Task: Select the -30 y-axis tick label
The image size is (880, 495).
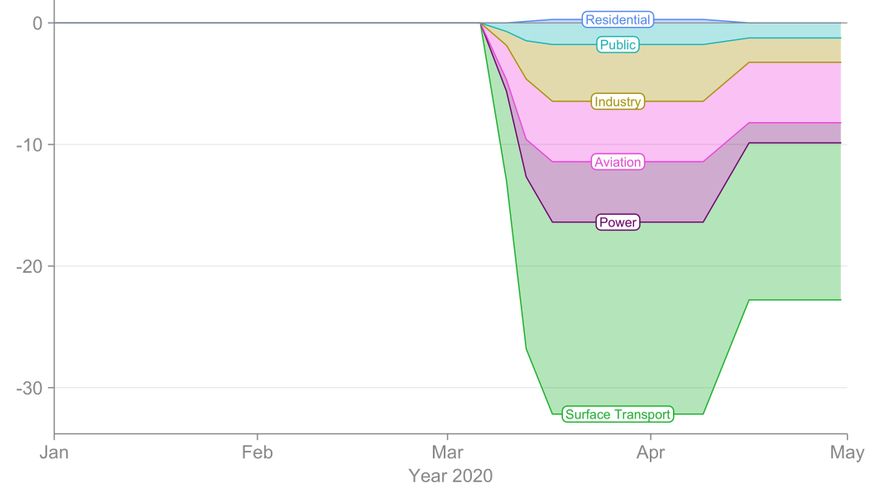Action: point(28,388)
